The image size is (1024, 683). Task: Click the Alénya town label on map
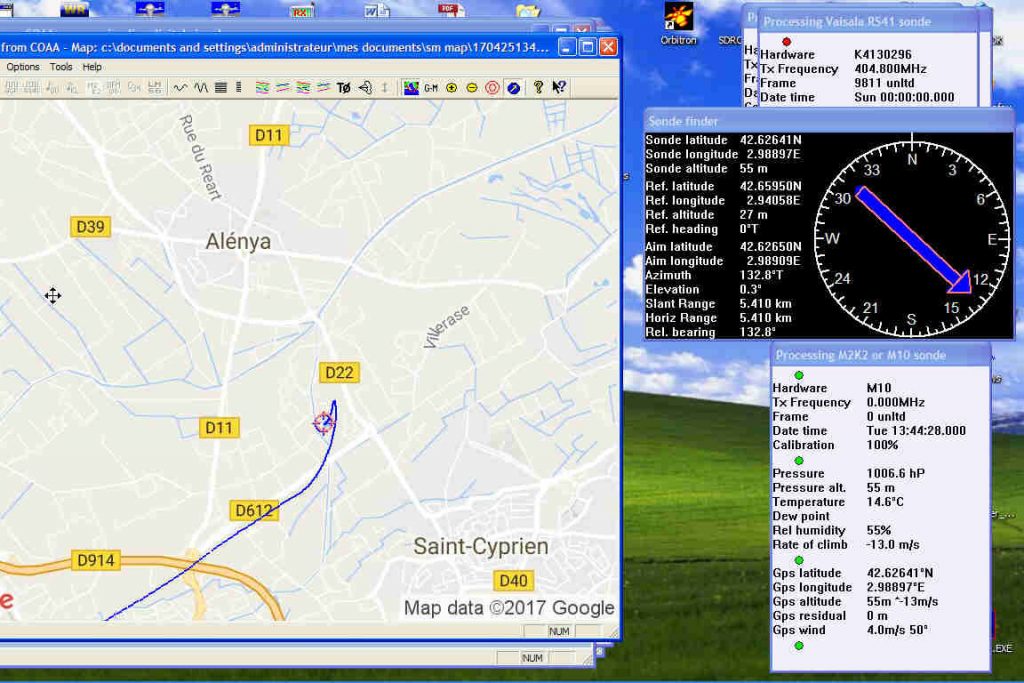point(238,242)
